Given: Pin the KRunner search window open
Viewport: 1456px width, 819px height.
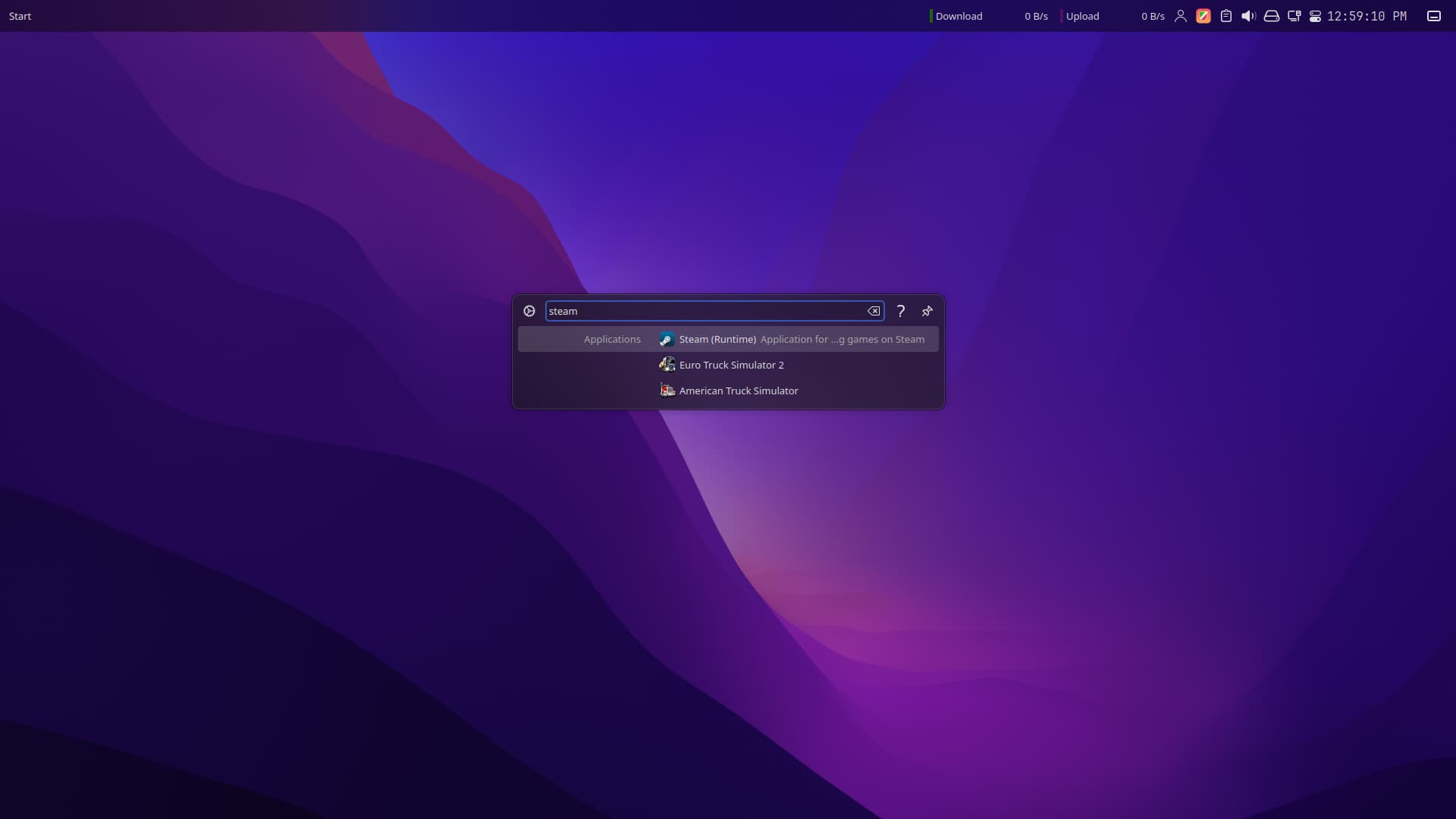Looking at the screenshot, I should pyautogui.click(x=927, y=311).
